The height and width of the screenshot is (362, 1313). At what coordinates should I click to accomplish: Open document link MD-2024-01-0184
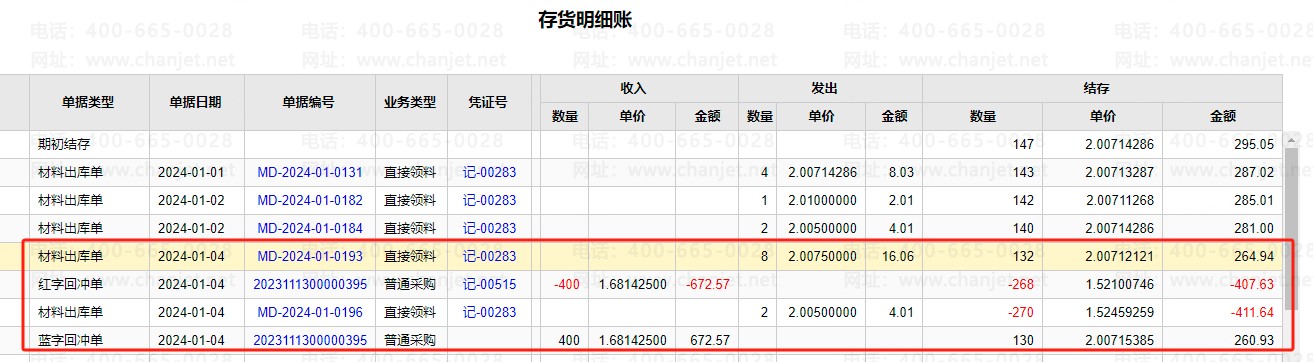click(310, 228)
